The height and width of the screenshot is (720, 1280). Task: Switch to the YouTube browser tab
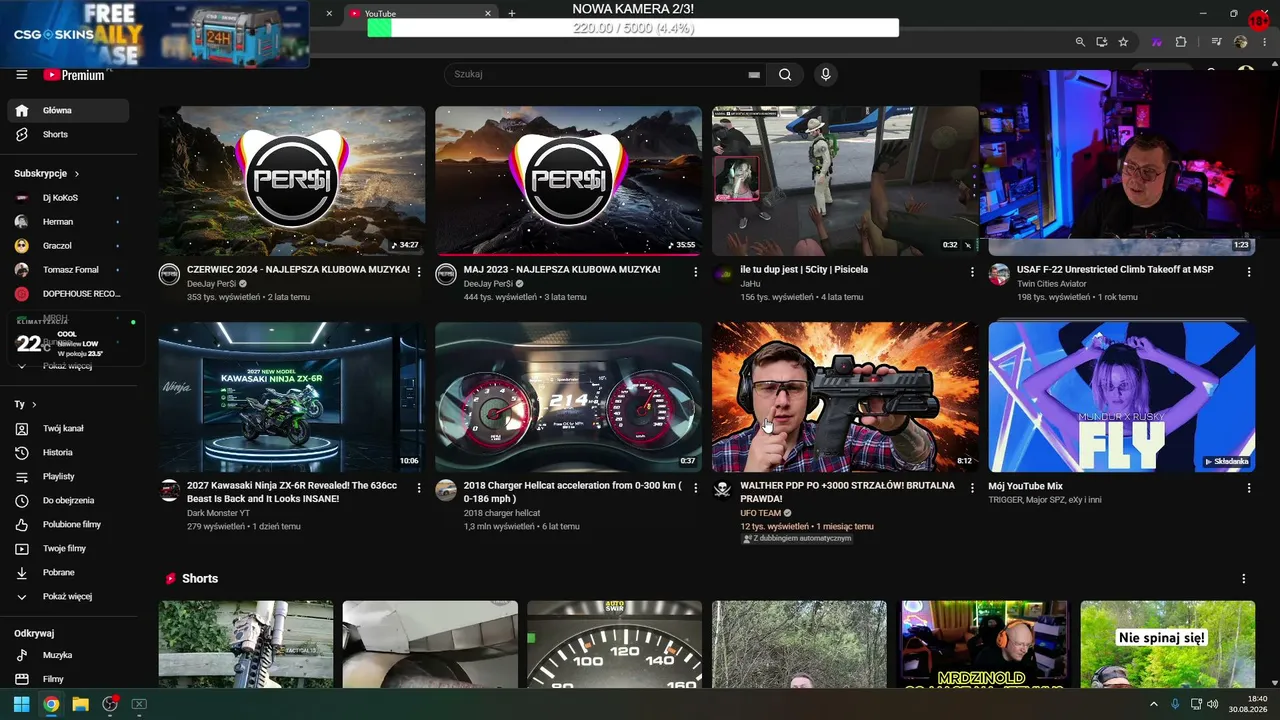pyautogui.click(x=420, y=13)
